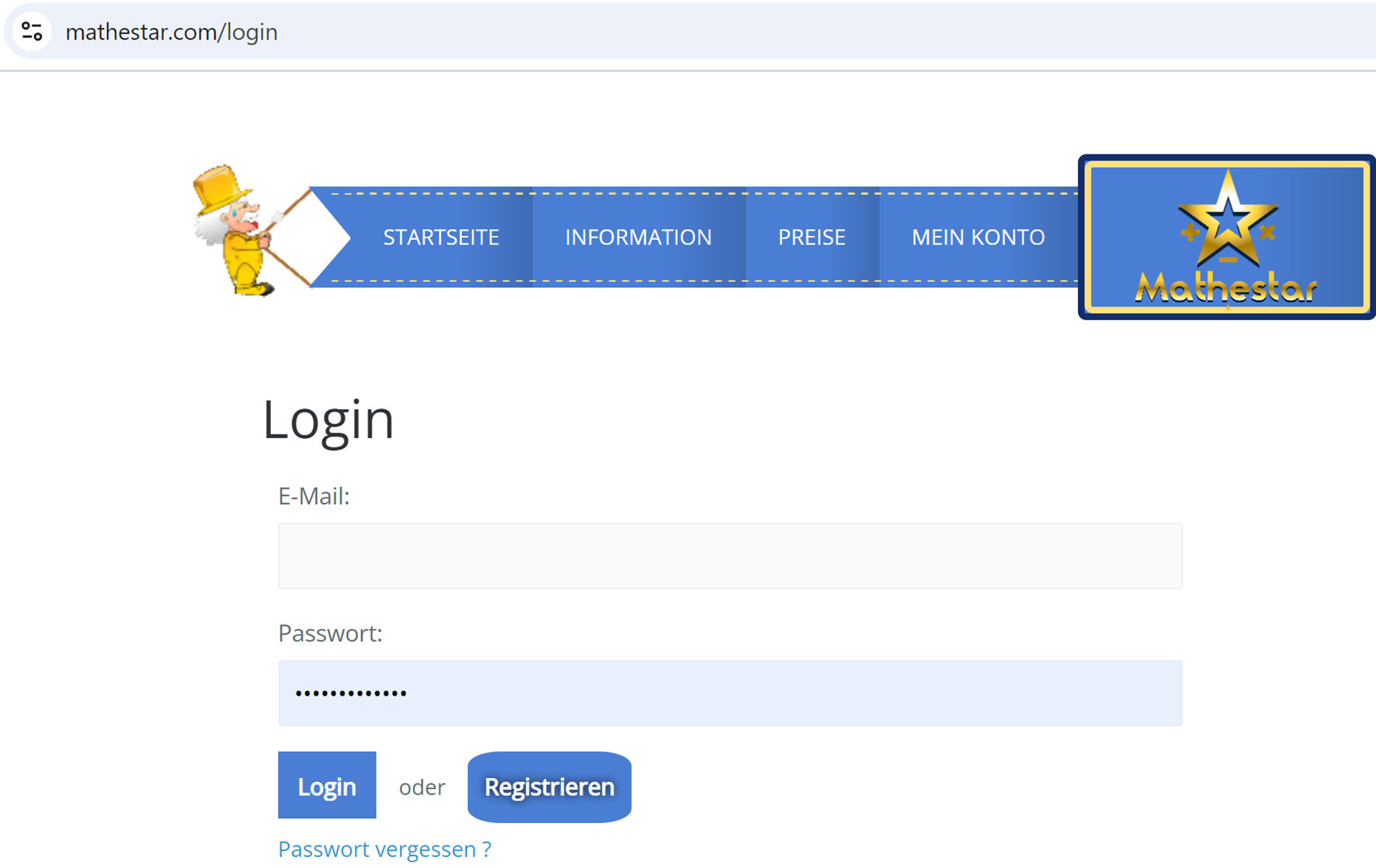Click the large Login page heading

coord(328,419)
